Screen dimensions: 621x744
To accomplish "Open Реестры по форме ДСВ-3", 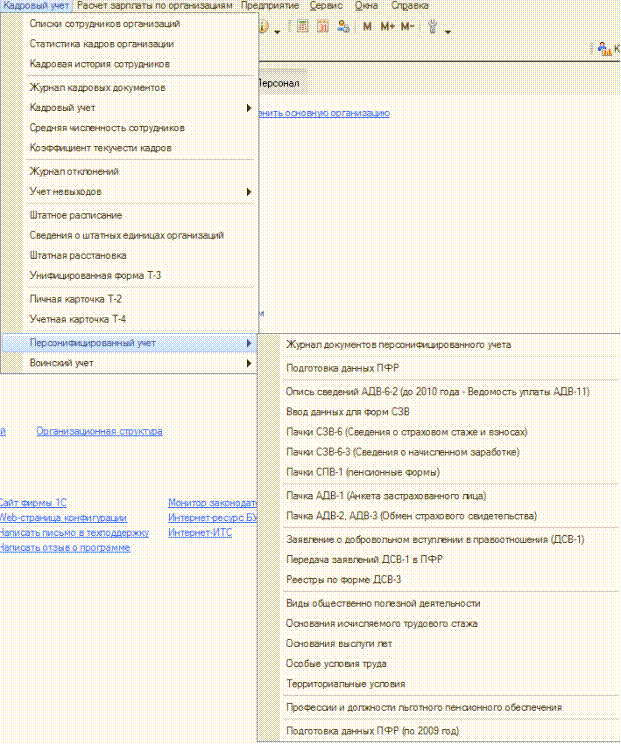I will point(439,579).
